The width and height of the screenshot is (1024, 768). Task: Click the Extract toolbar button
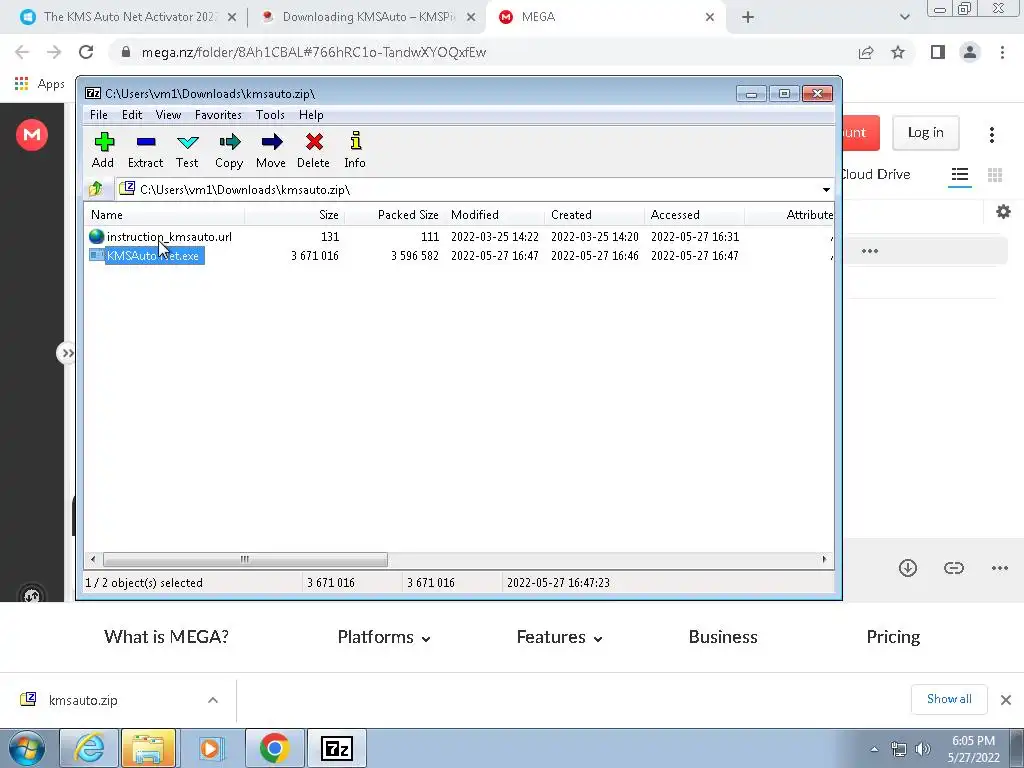click(x=145, y=150)
